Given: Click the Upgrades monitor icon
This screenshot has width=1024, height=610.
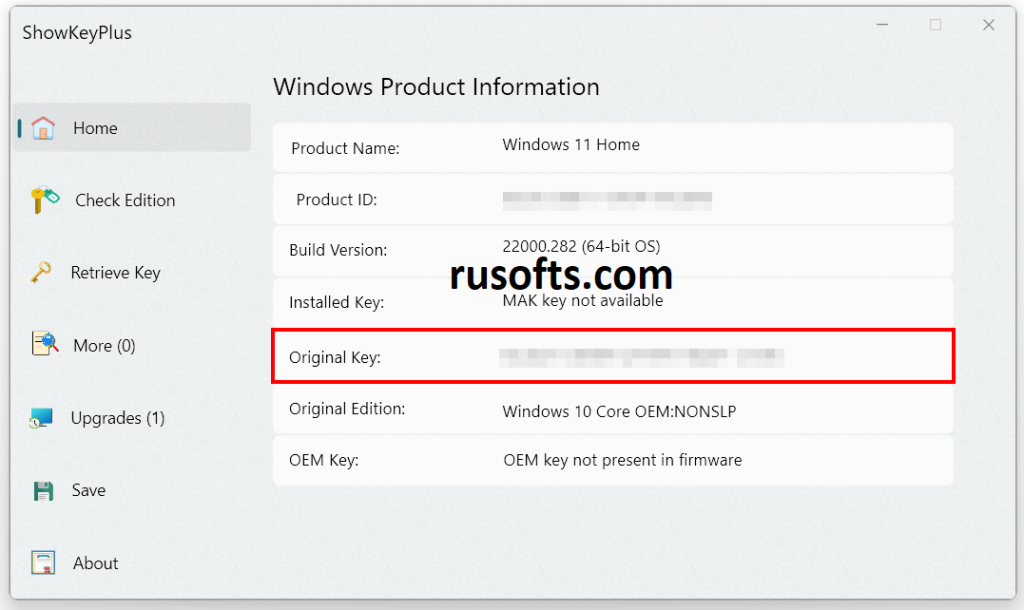Looking at the screenshot, I should point(41,418).
